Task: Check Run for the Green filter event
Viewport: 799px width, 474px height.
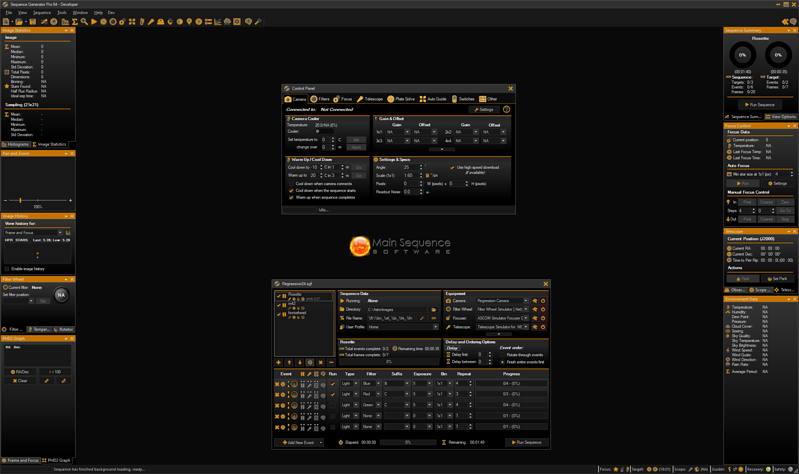Action: pyautogui.click(x=333, y=405)
